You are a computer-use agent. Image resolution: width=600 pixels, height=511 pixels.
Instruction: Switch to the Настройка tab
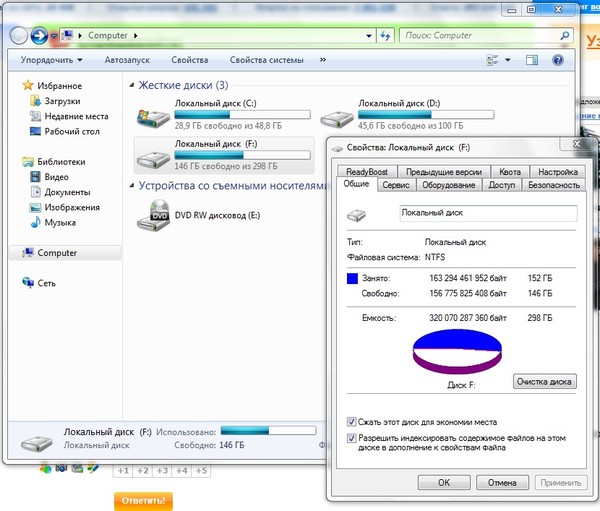click(x=558, y=171)
